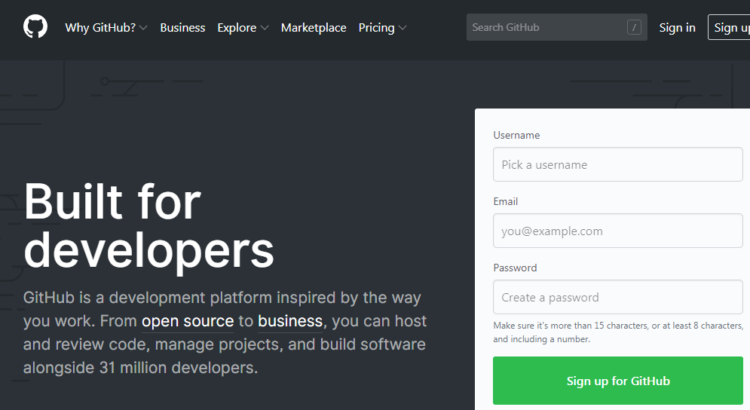Open the Explore dropdown menu
This screenshot has height=410, width=750.
point(242,28)
